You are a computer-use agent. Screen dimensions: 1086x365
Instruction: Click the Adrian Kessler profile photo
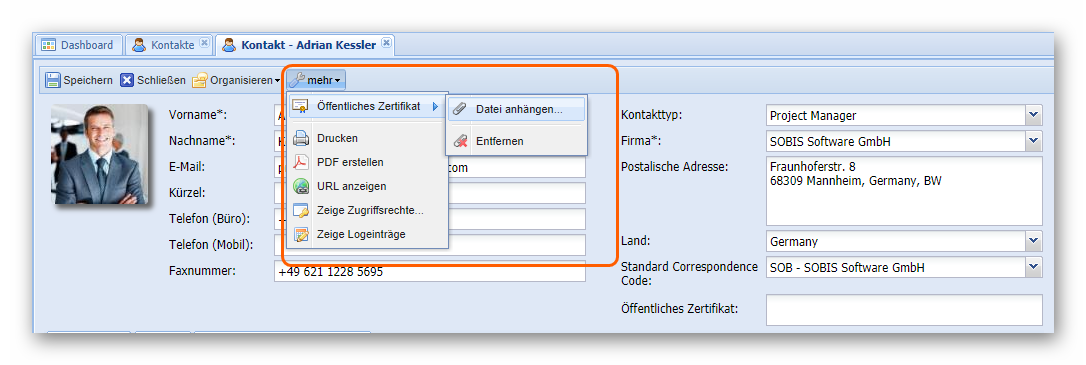click(100, 154)
